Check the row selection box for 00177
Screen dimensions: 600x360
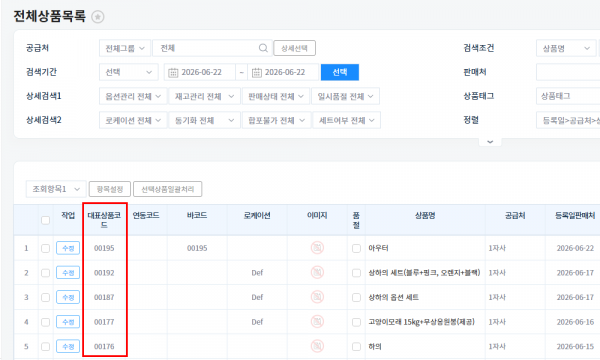point(46,322)
